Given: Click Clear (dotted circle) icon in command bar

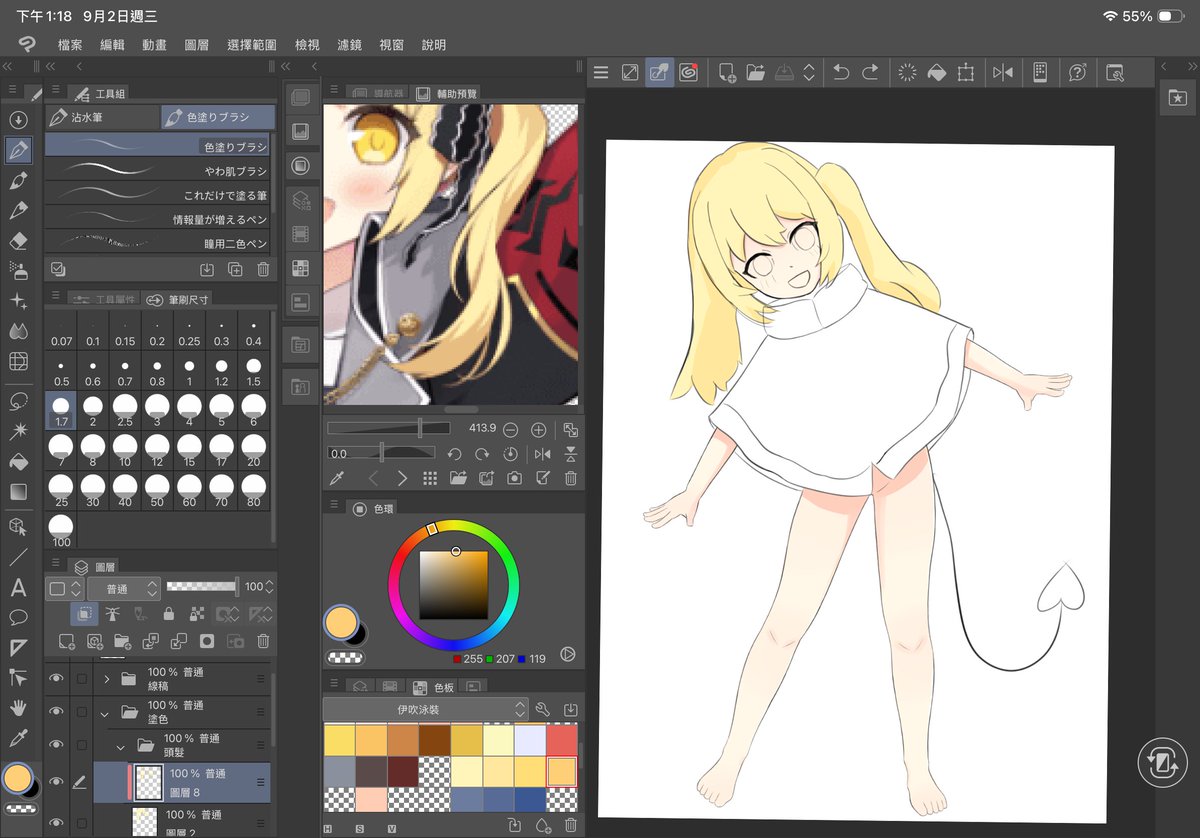Looking at the screenshot, I should click(x=907, y=72).
